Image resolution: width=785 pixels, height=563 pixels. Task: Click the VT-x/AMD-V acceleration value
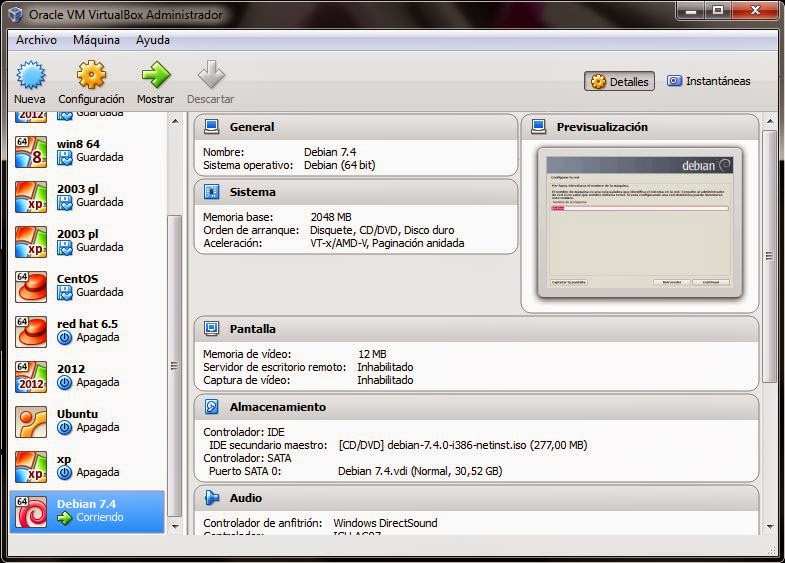point(387,243)
